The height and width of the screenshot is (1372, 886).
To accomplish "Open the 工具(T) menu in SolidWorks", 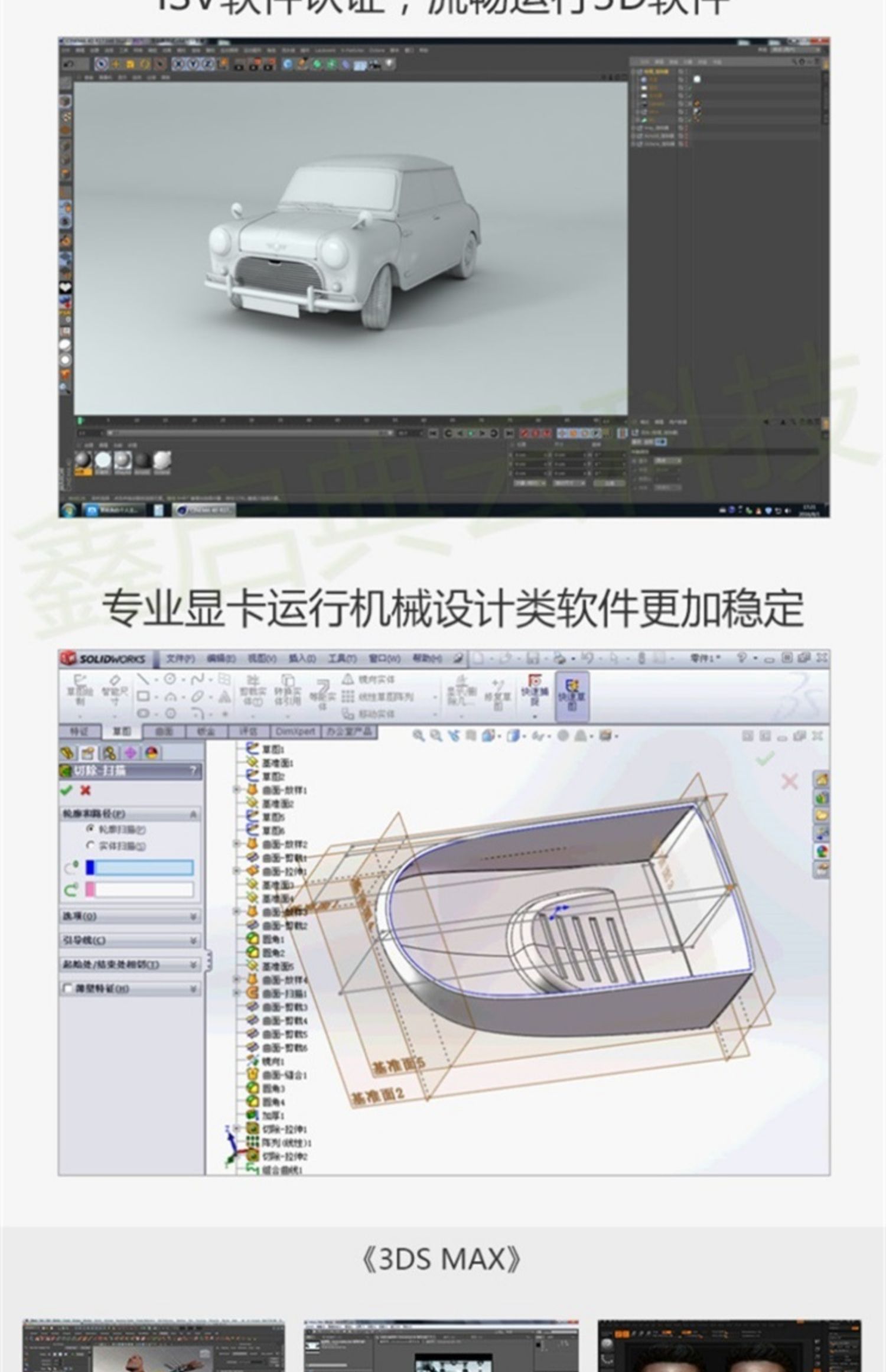I will point(343,659).
